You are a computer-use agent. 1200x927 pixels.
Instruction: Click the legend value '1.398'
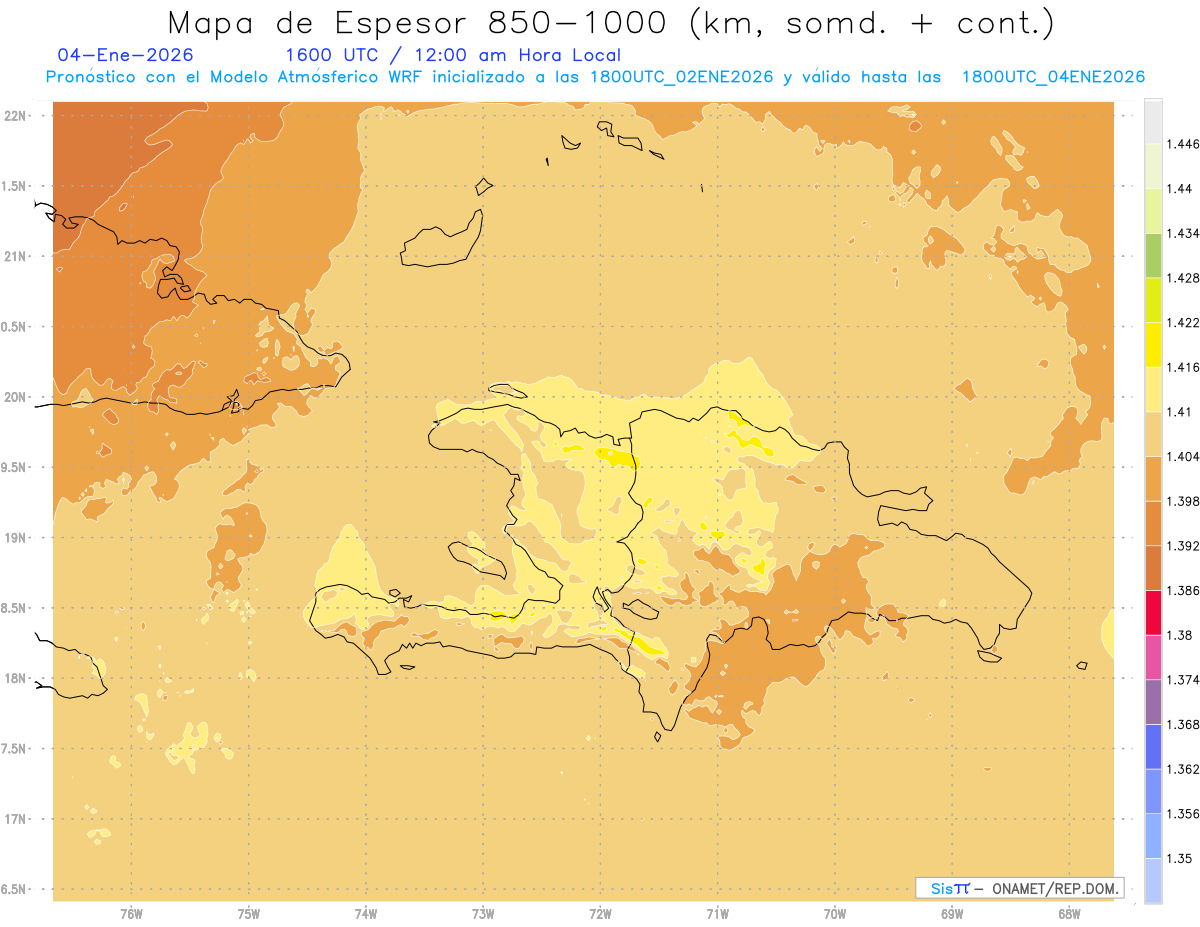point(1183,501)
